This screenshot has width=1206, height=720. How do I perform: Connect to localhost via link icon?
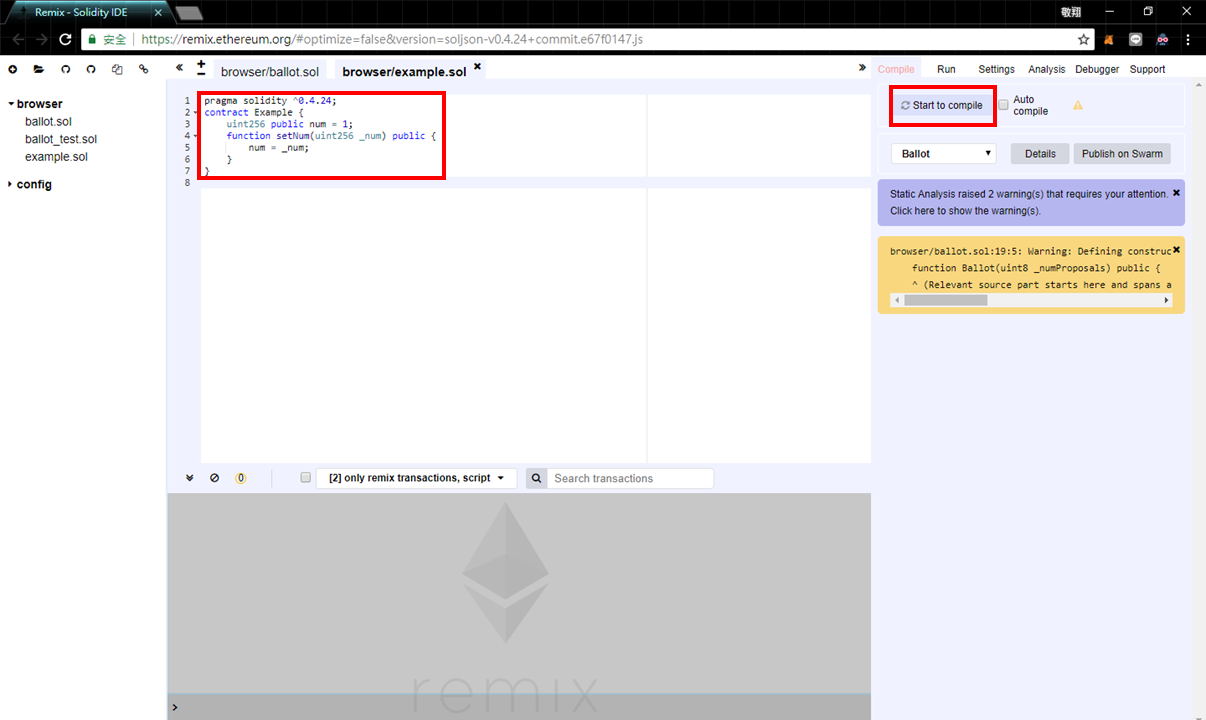coord(143,69)
